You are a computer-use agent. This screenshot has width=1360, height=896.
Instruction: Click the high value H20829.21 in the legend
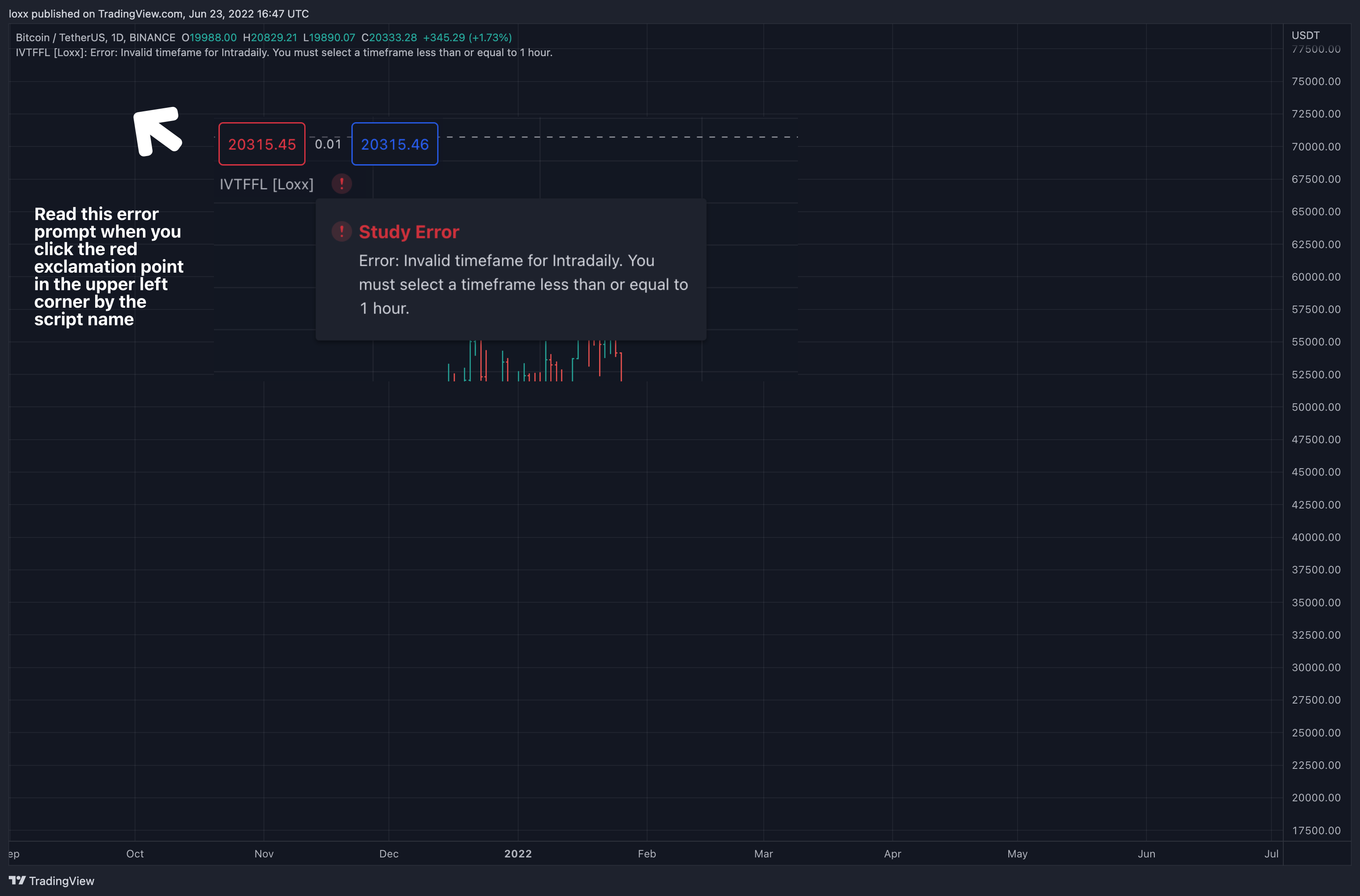click(270, 38)
